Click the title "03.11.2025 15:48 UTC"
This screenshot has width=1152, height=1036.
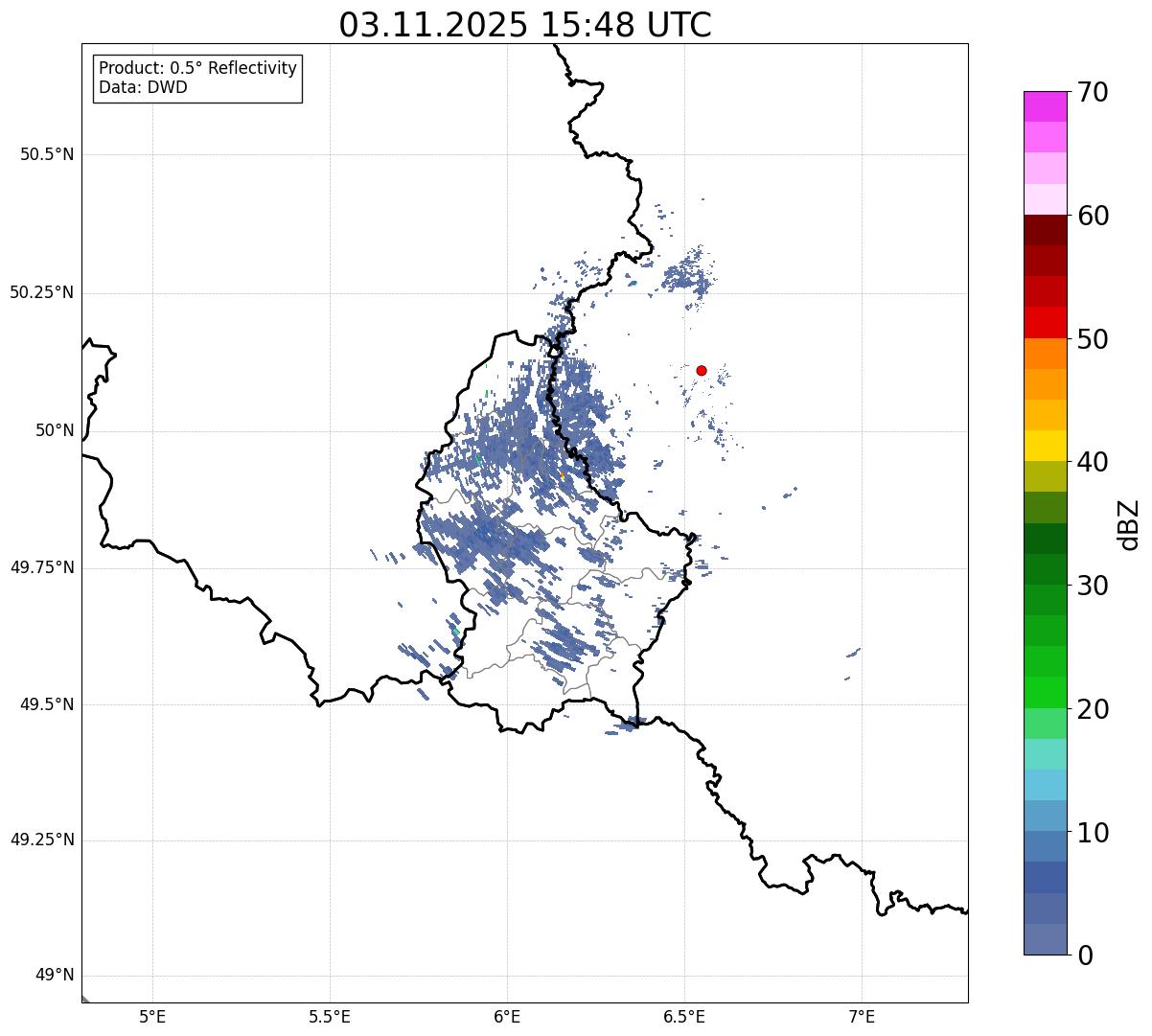point(525,25)
